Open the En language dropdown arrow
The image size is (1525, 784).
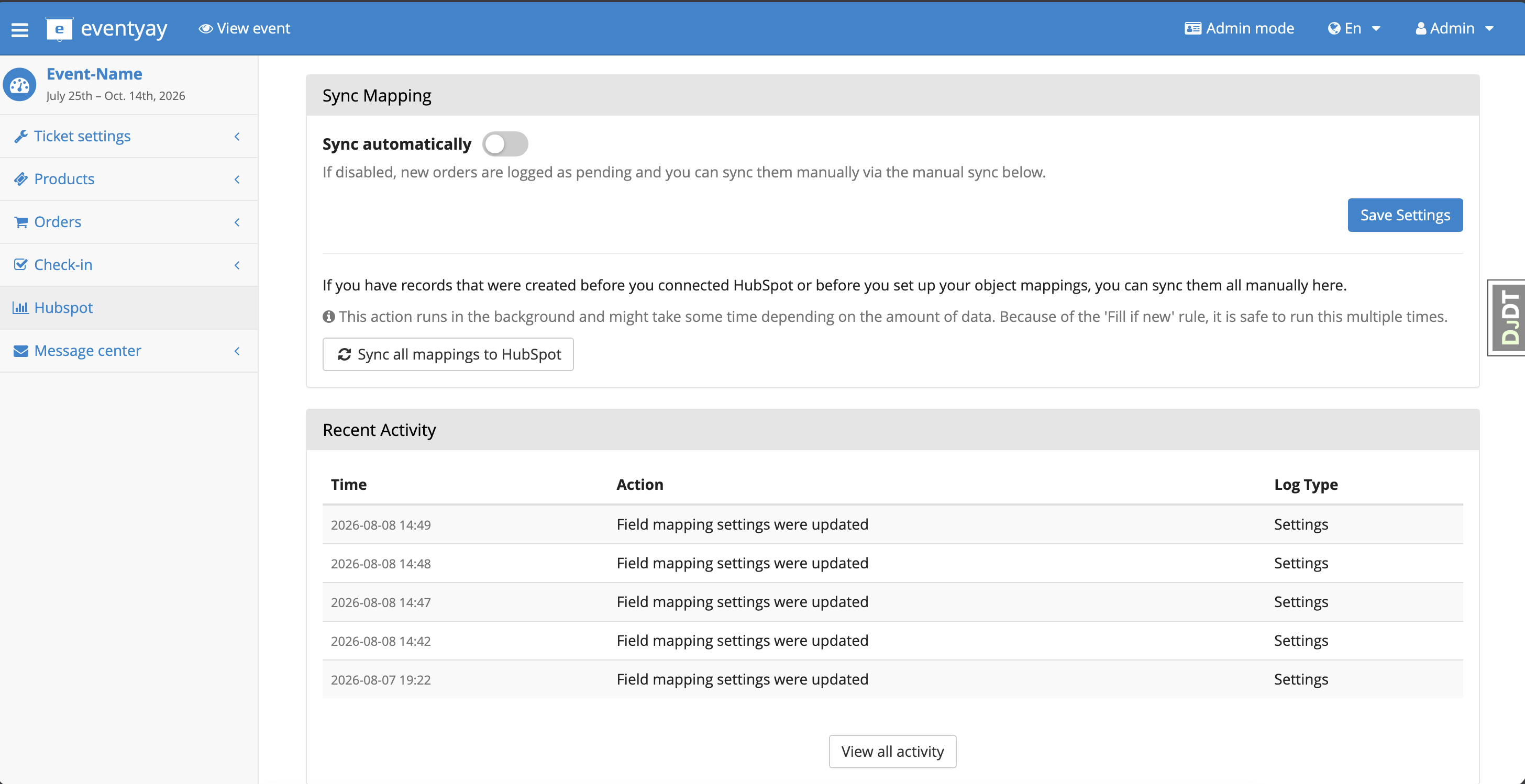(x=1376, y=29)
